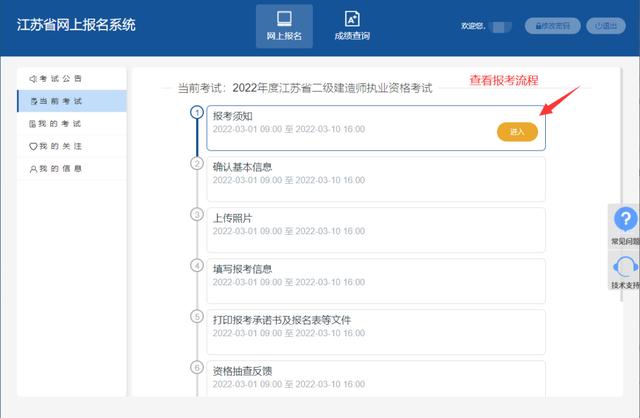Switch to the 成绩查询 tab
640x418 pixels.
point(351,26)
